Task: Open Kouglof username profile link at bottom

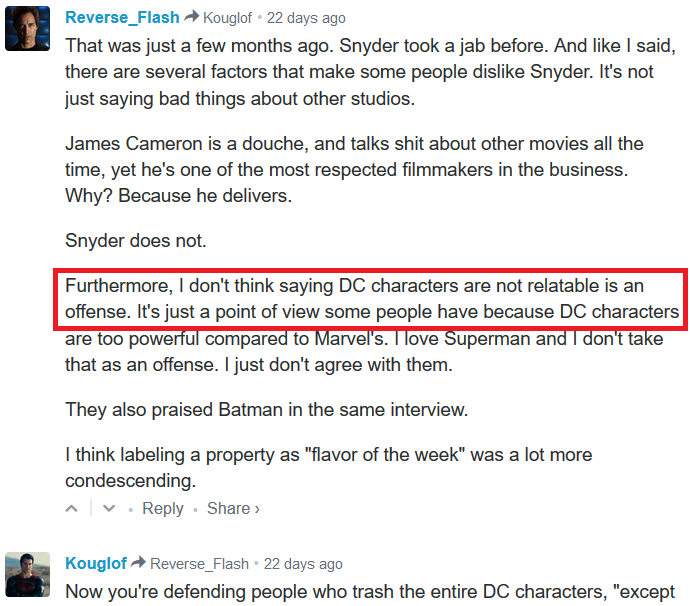Action: 96,563
